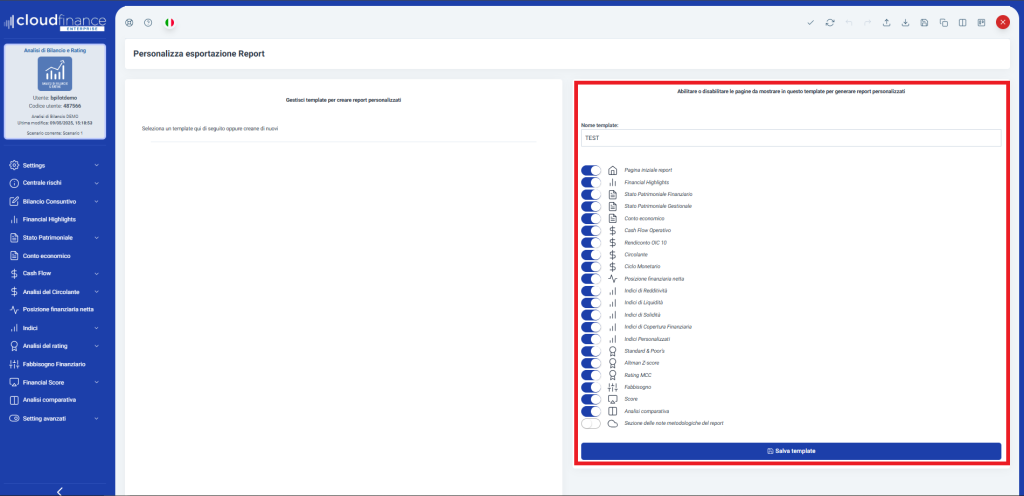Click the Italian flag language icon
The width and height of the screenshot is (1024, 496).
tap(169, 22)
